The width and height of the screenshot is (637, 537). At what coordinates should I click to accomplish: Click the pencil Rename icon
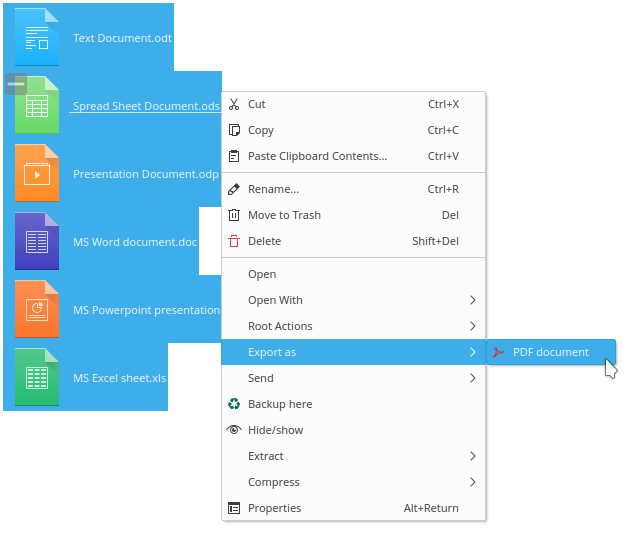234,189
